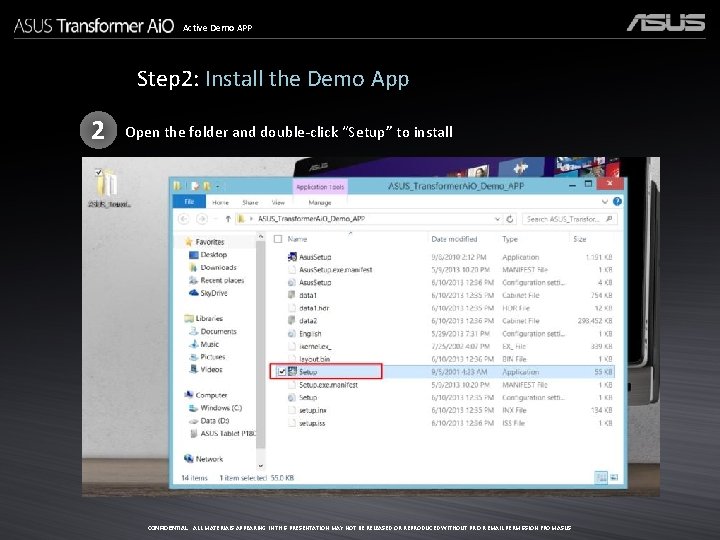Switch to the Home ribbon tab
This screenshot has width=720, height=540.
pos(220,202)
